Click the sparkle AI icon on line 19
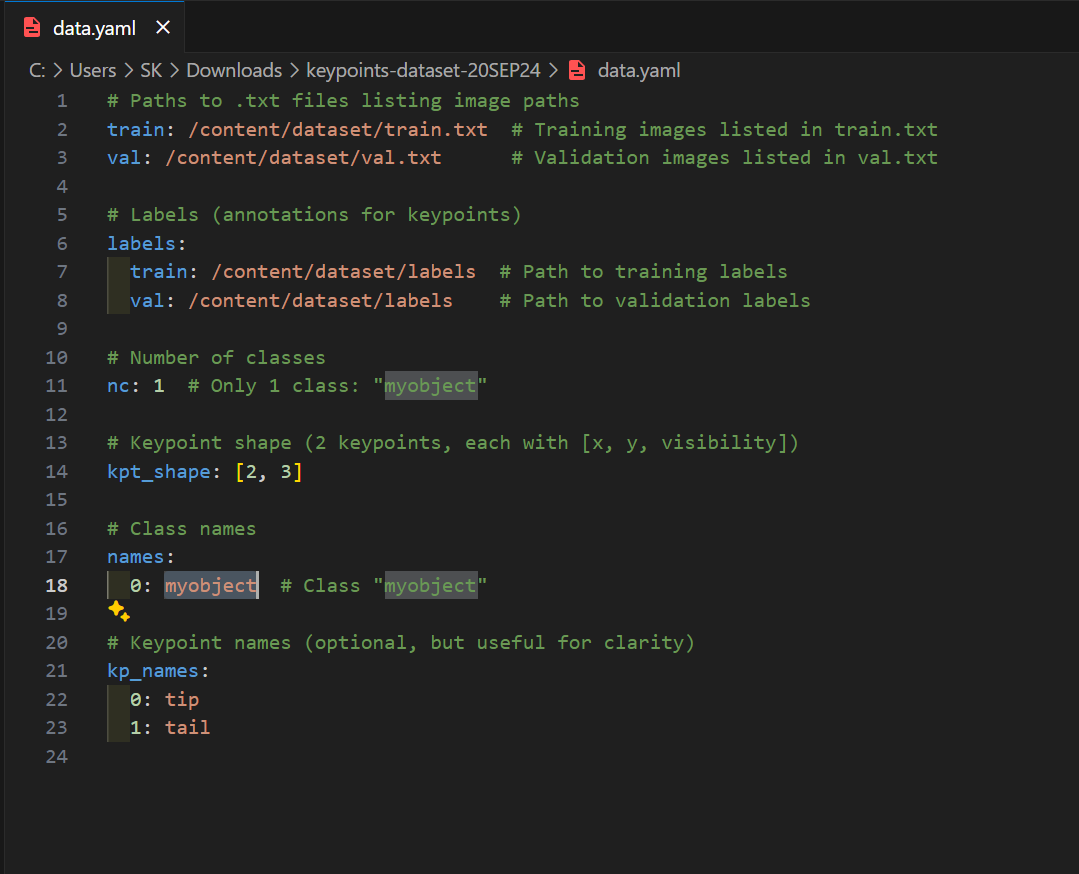The width and height of the screenshot is (1079, 874). click(x=118, y=612)
